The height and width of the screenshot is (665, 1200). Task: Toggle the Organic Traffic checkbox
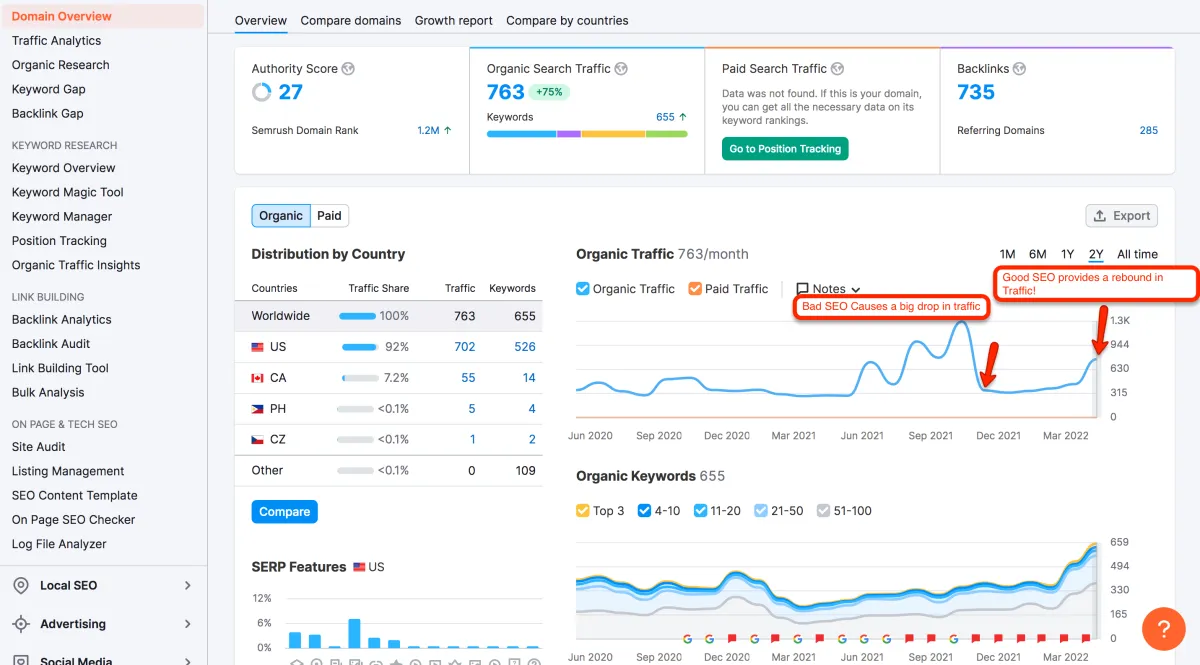583,289
